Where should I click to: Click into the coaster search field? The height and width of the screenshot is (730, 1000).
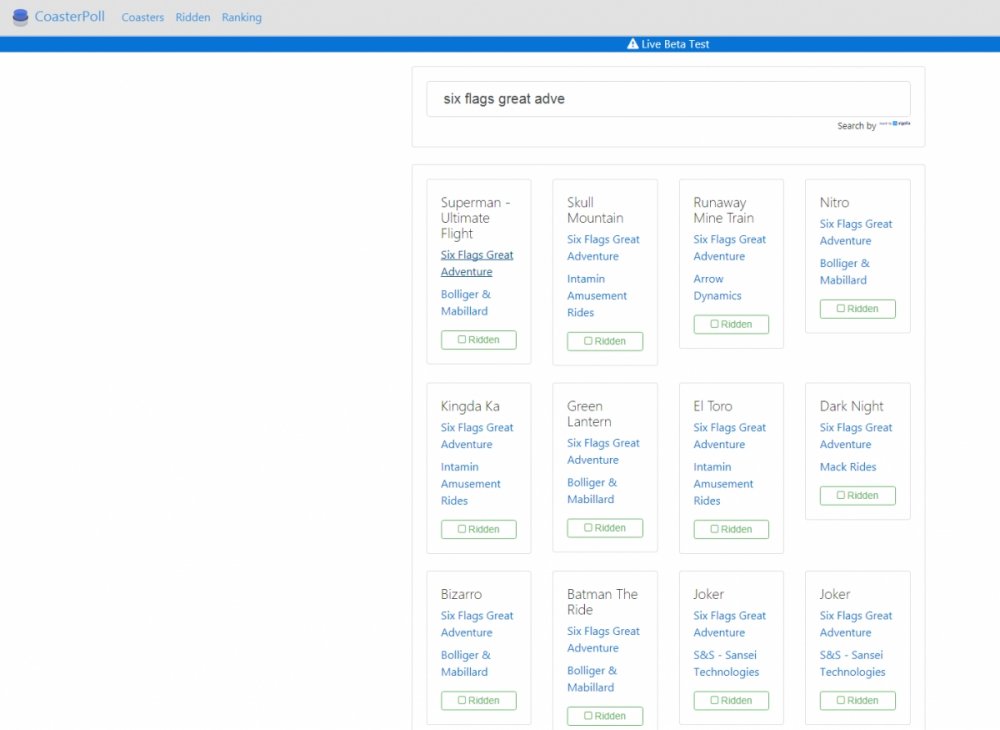click(x=668, y=99)
